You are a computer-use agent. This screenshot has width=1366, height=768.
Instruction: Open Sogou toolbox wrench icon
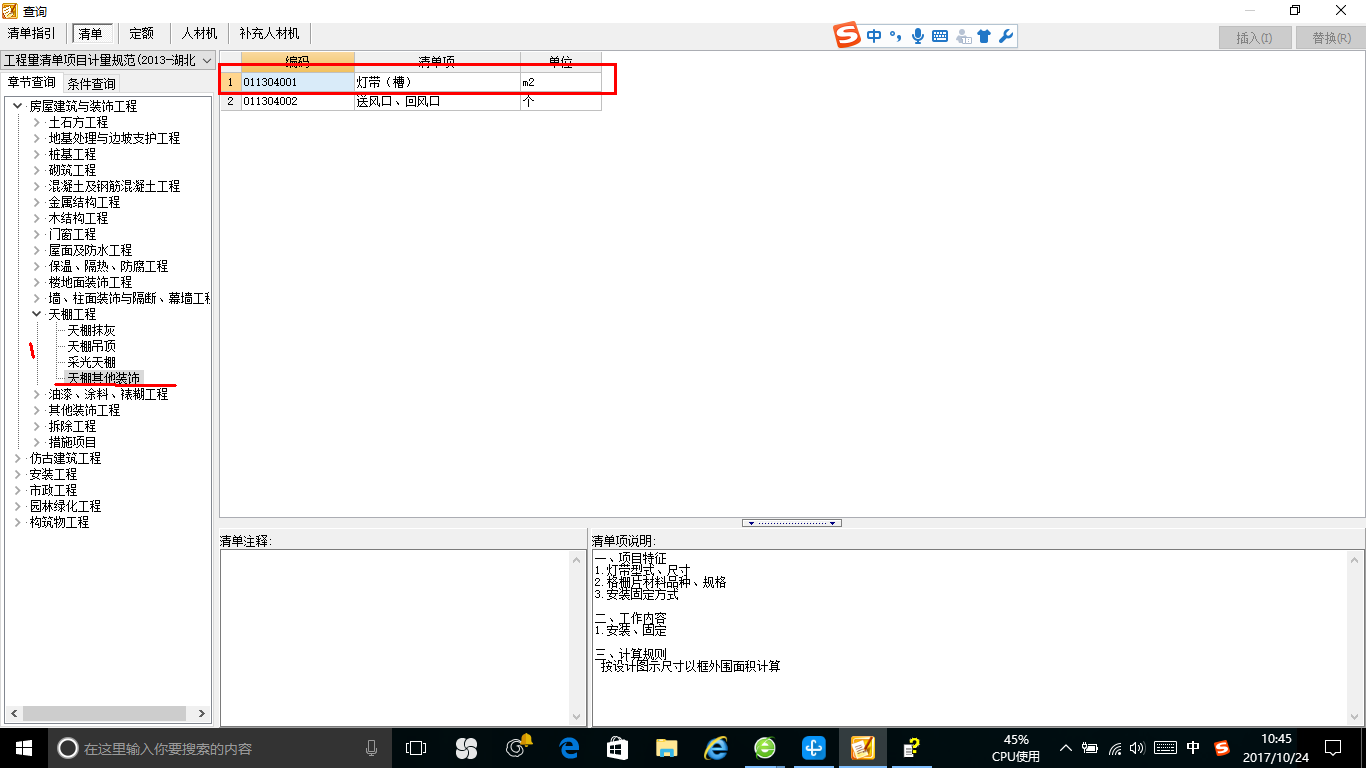tap(1006, 36)
